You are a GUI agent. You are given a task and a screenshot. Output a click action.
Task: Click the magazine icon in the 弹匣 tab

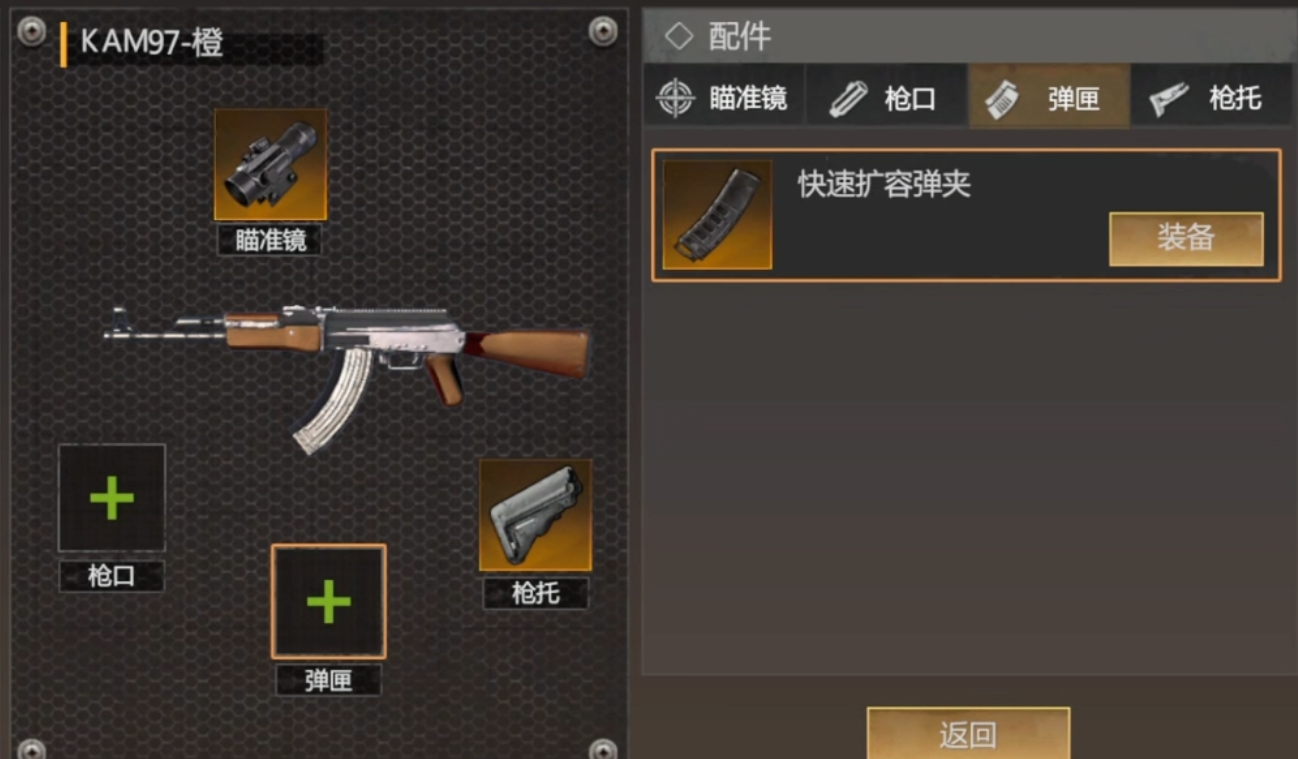[1003, 98]
